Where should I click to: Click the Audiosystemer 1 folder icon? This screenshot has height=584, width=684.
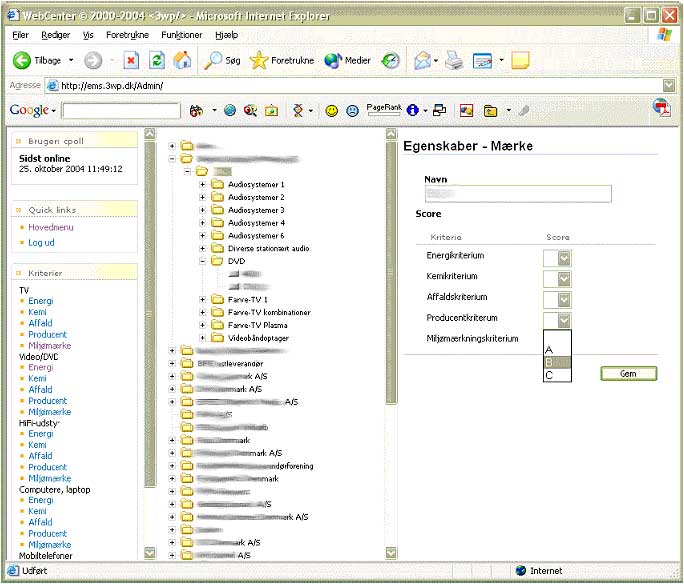[217, 184]
